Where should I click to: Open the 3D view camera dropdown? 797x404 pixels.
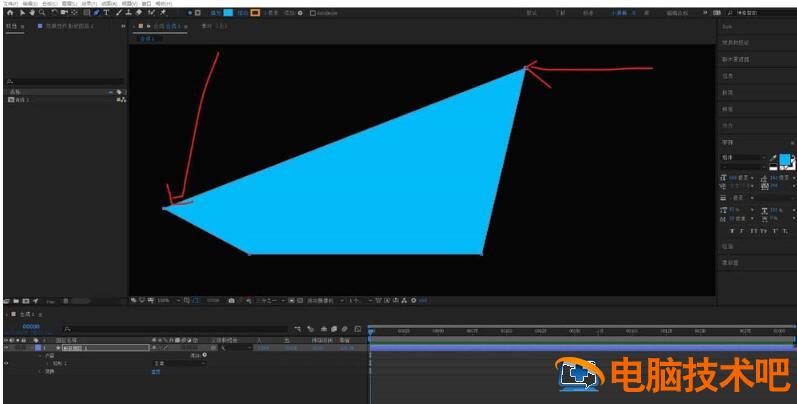(x=325, y=301)
